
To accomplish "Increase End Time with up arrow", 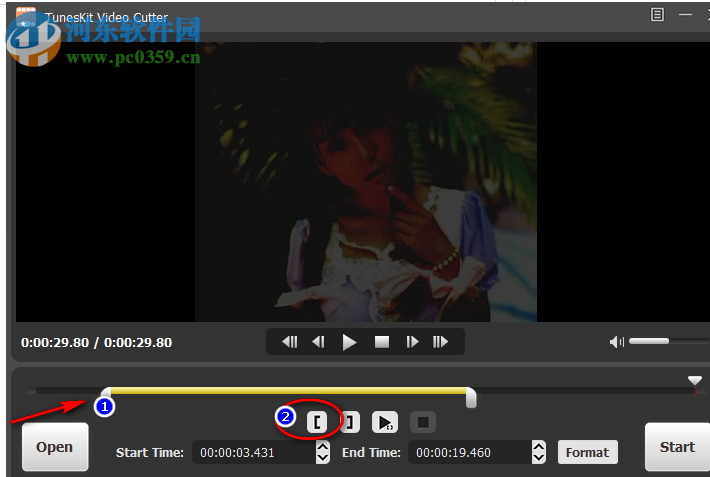I will point(539,447).
